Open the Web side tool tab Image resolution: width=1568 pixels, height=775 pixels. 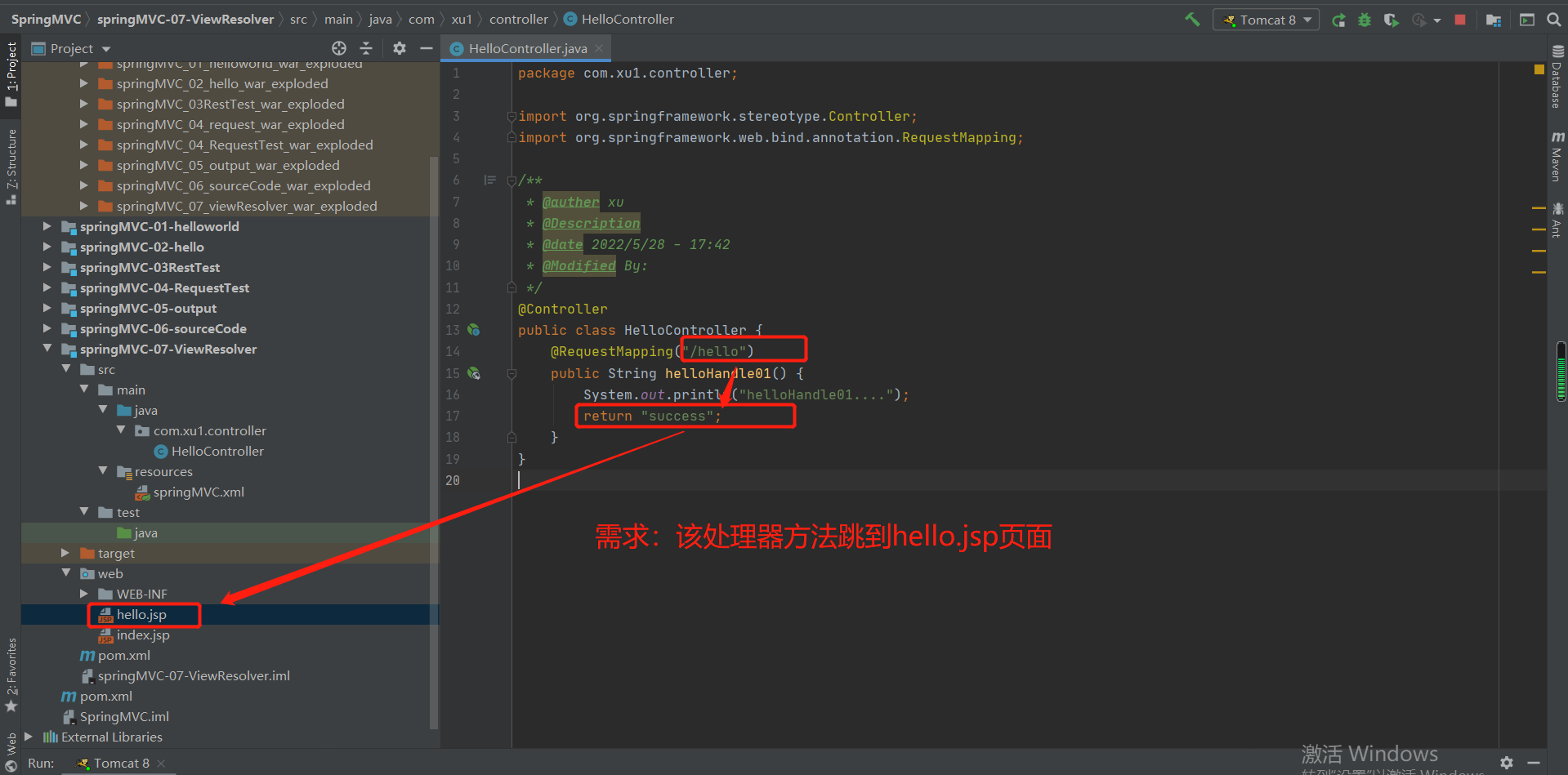(11, 752)
